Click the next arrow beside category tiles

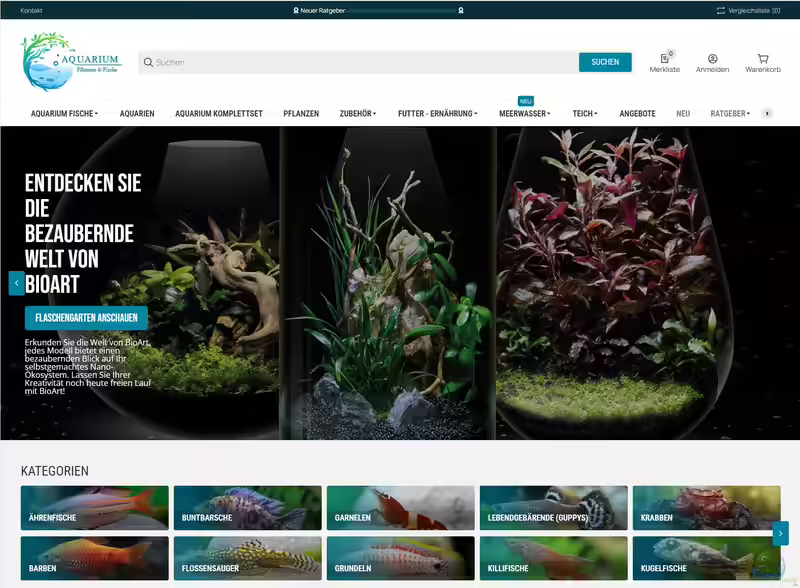783,533
